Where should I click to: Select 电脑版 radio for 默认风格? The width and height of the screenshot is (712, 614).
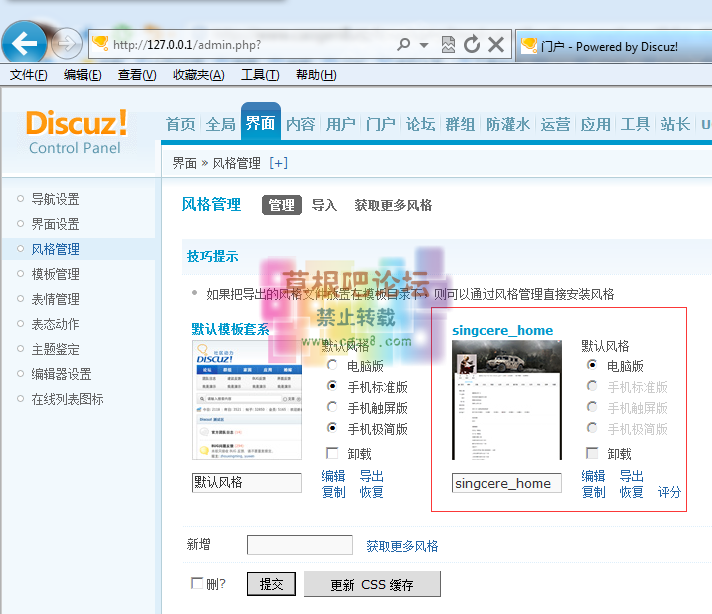pos(332,365)
